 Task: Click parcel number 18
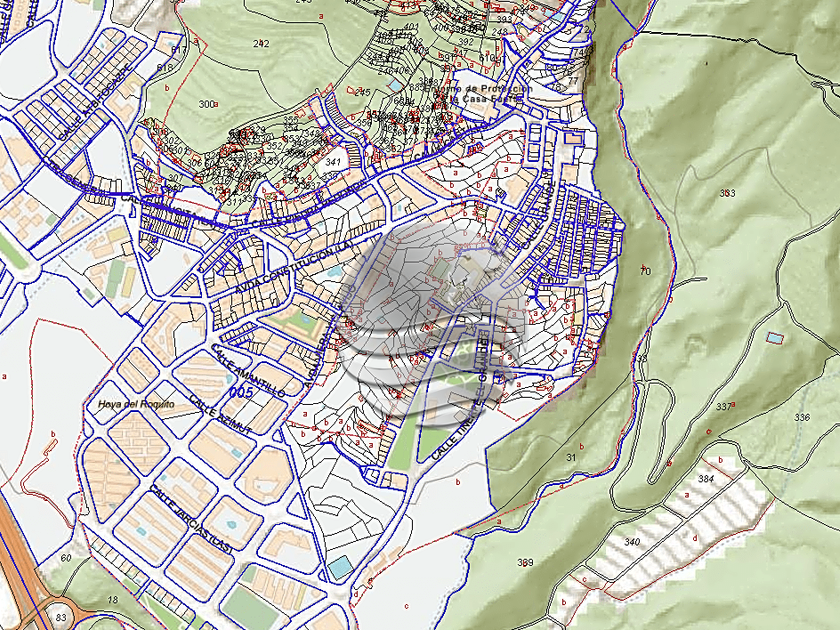(112, 599)
